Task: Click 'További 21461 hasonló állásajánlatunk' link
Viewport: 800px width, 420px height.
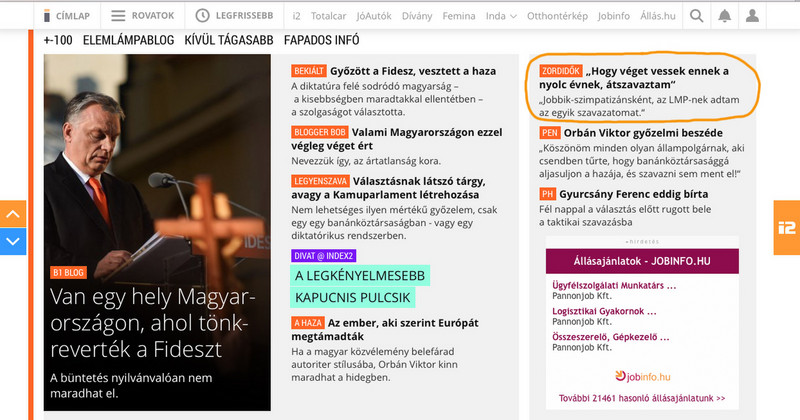Action: tap(642, 398)
